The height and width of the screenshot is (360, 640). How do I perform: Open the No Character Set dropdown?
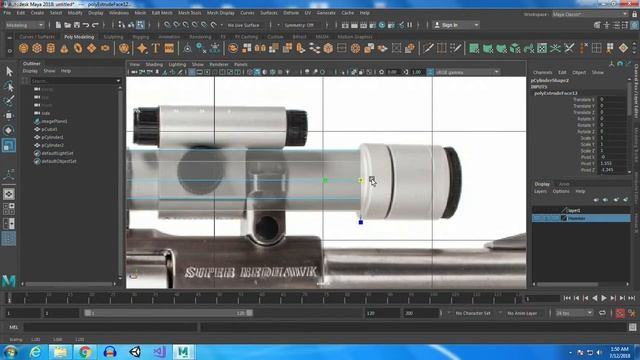(x=473, y=313)
